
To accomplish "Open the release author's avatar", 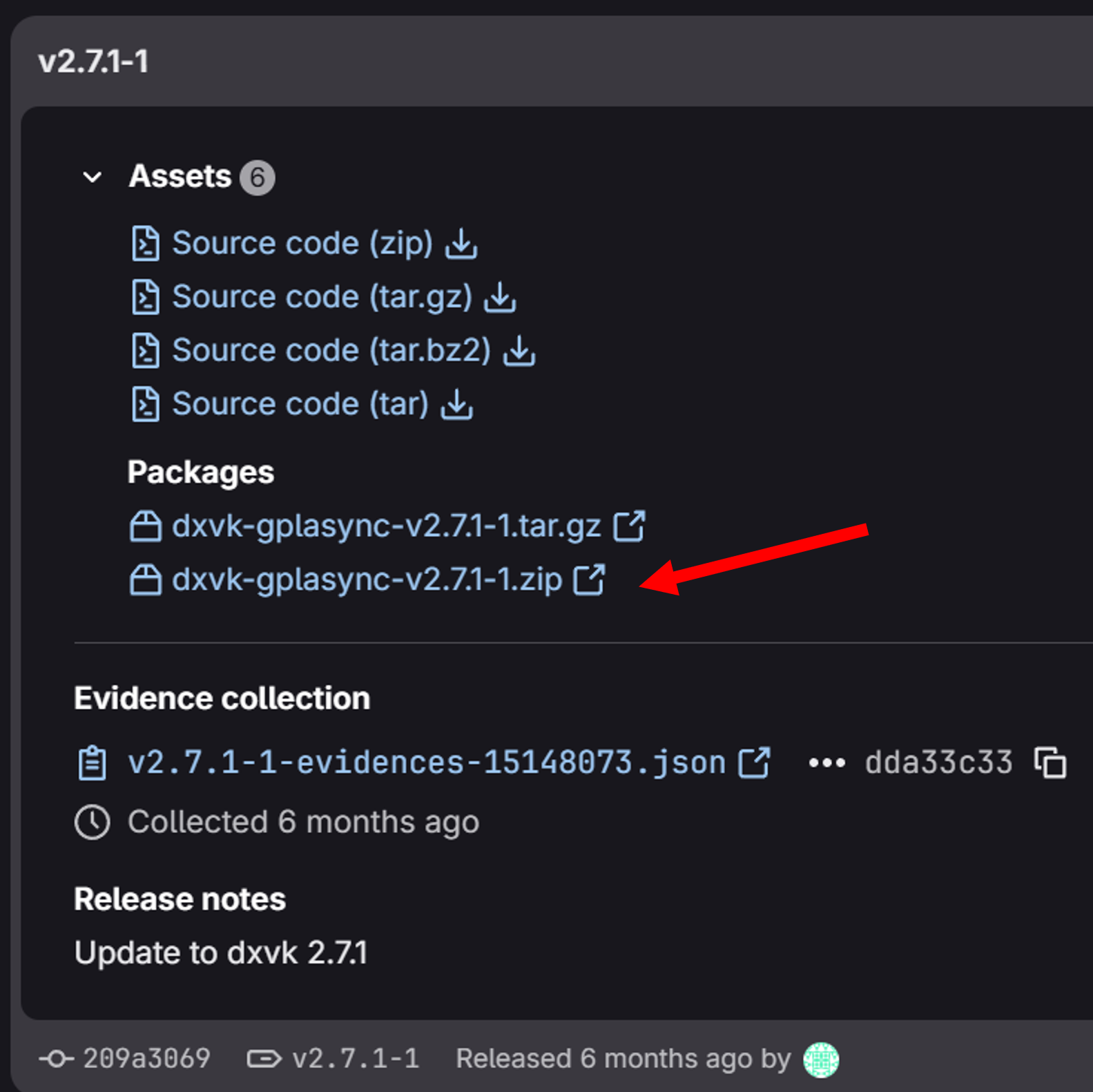I will point(821,1059).
